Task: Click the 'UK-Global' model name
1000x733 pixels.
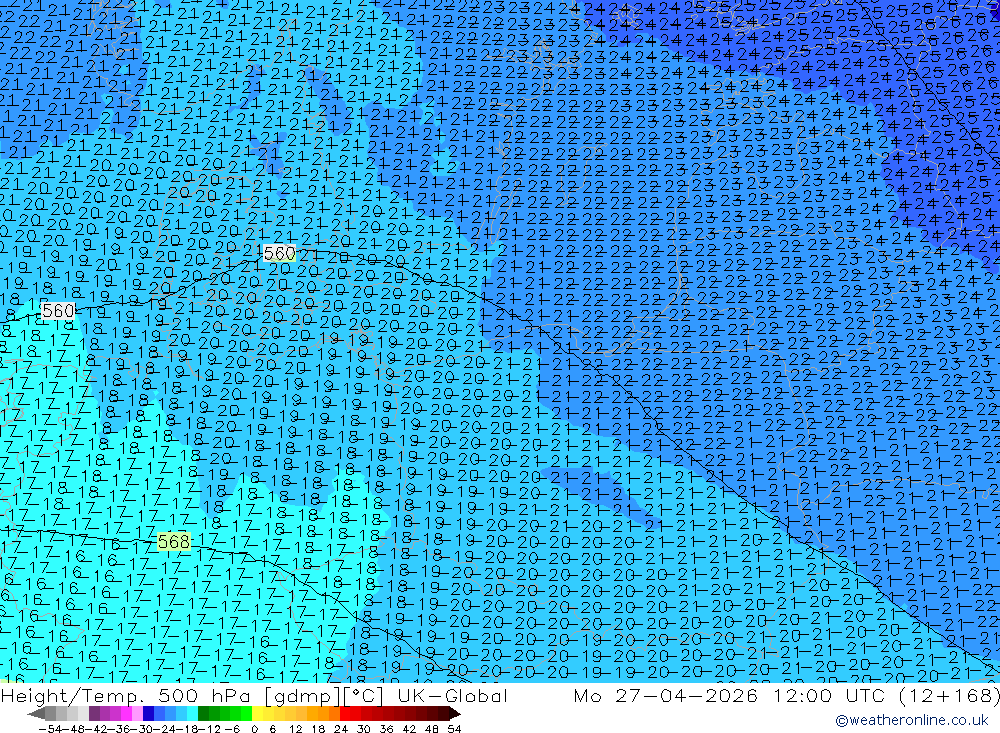Action: [452, 696]
